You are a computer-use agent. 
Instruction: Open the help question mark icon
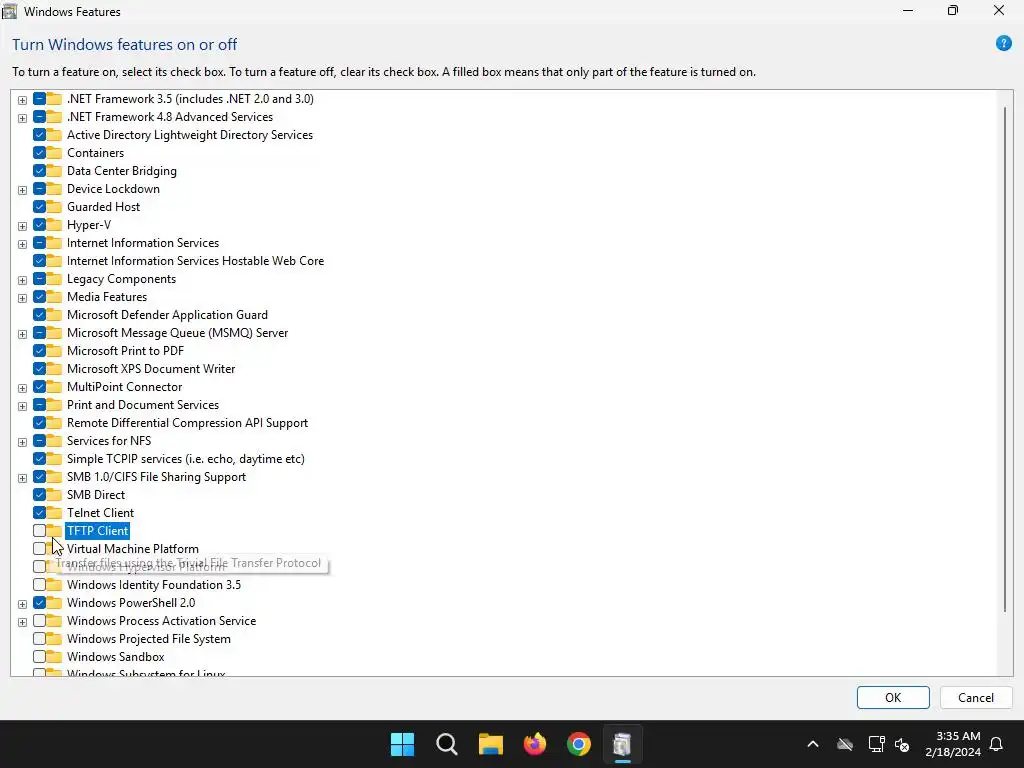pyautogui.click(x=1003, y=44)
